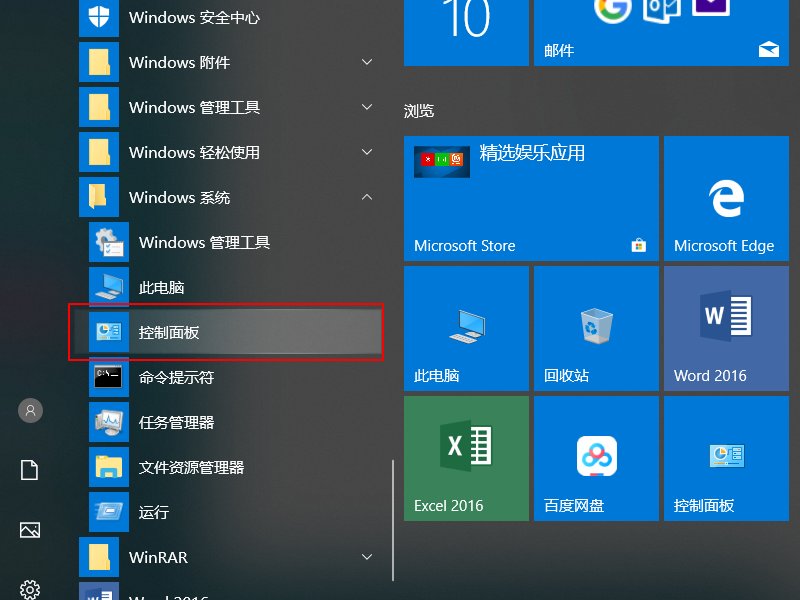Open the 邮件 mail tile
The height and width of the screenshot is (600, 800).
[660, 35]
